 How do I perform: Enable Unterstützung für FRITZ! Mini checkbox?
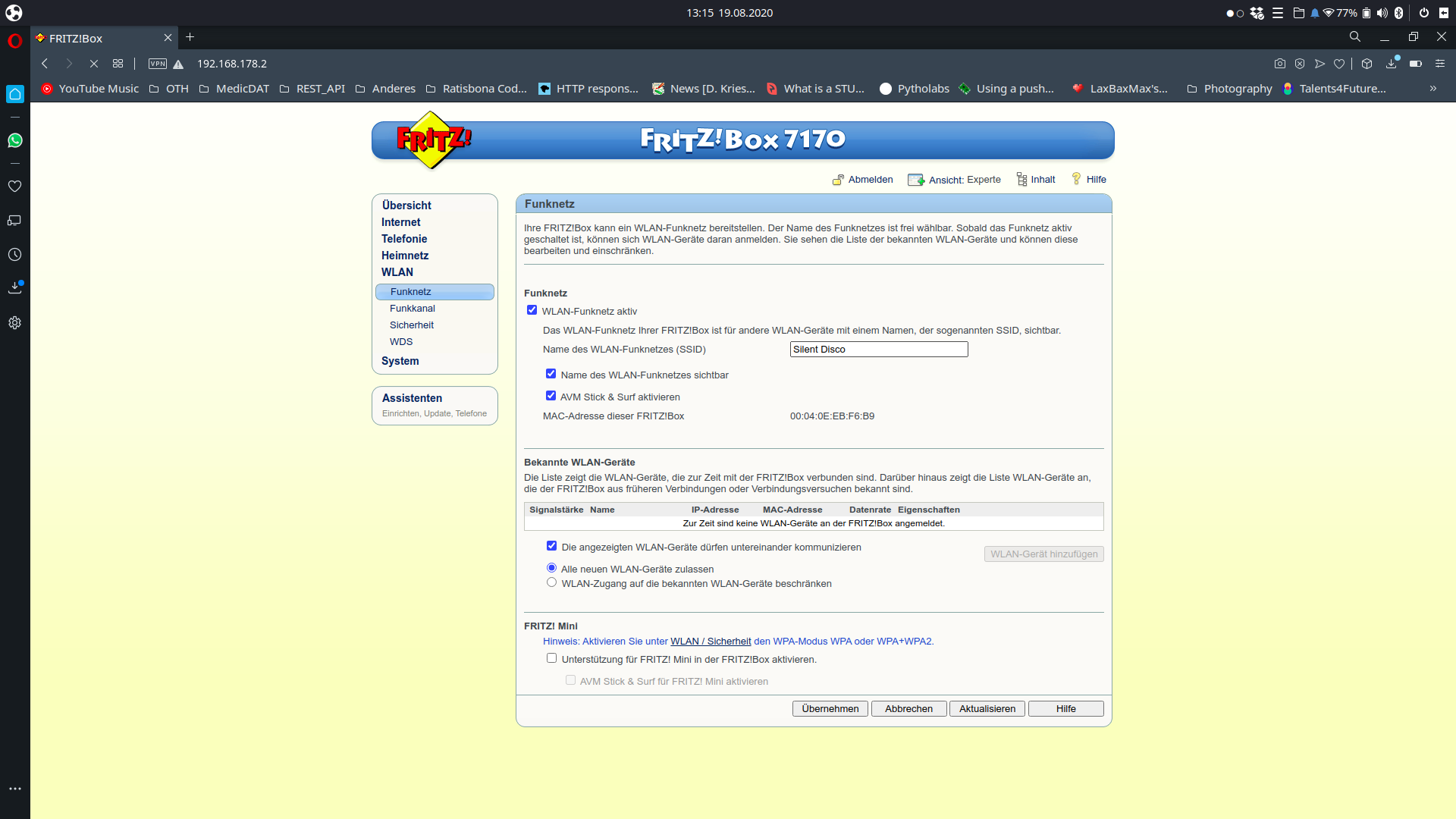pos(552,658)
